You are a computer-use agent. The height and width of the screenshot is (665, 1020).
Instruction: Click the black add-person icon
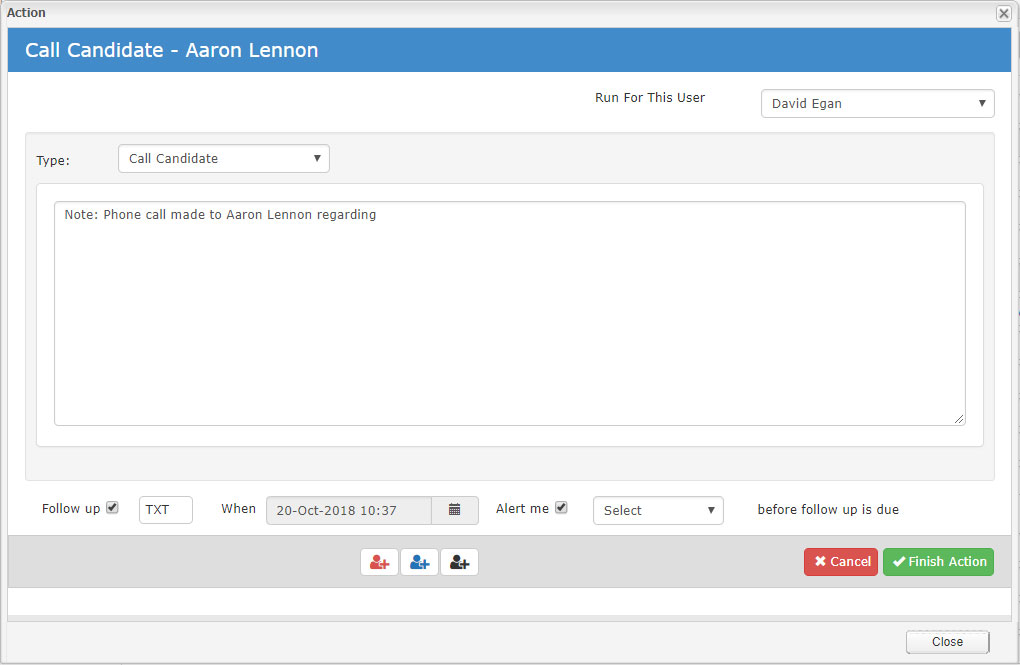(459, 562)
